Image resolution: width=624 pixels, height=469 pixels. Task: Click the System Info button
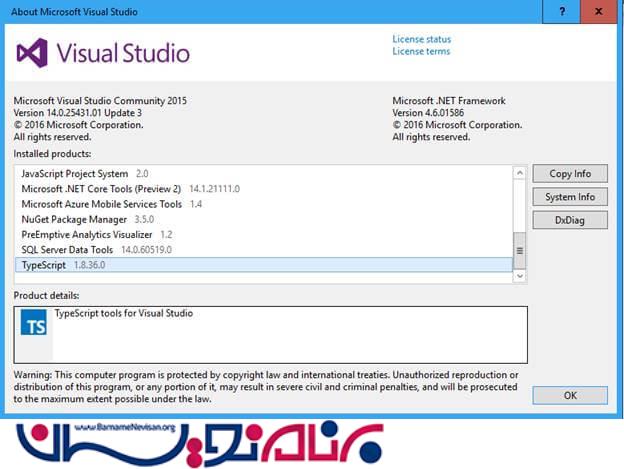tap(570, 197)
